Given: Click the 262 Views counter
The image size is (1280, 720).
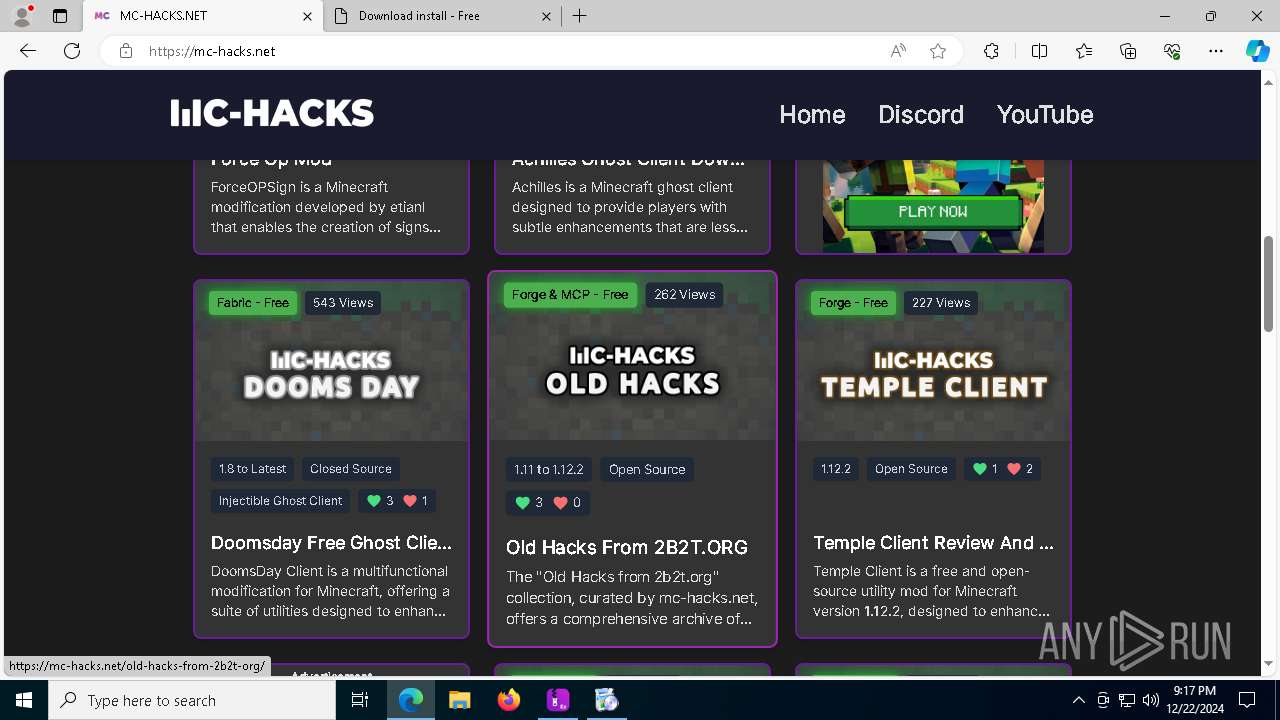Looking at the screenshot, I should pyautogui.click(x=684, y=295).
